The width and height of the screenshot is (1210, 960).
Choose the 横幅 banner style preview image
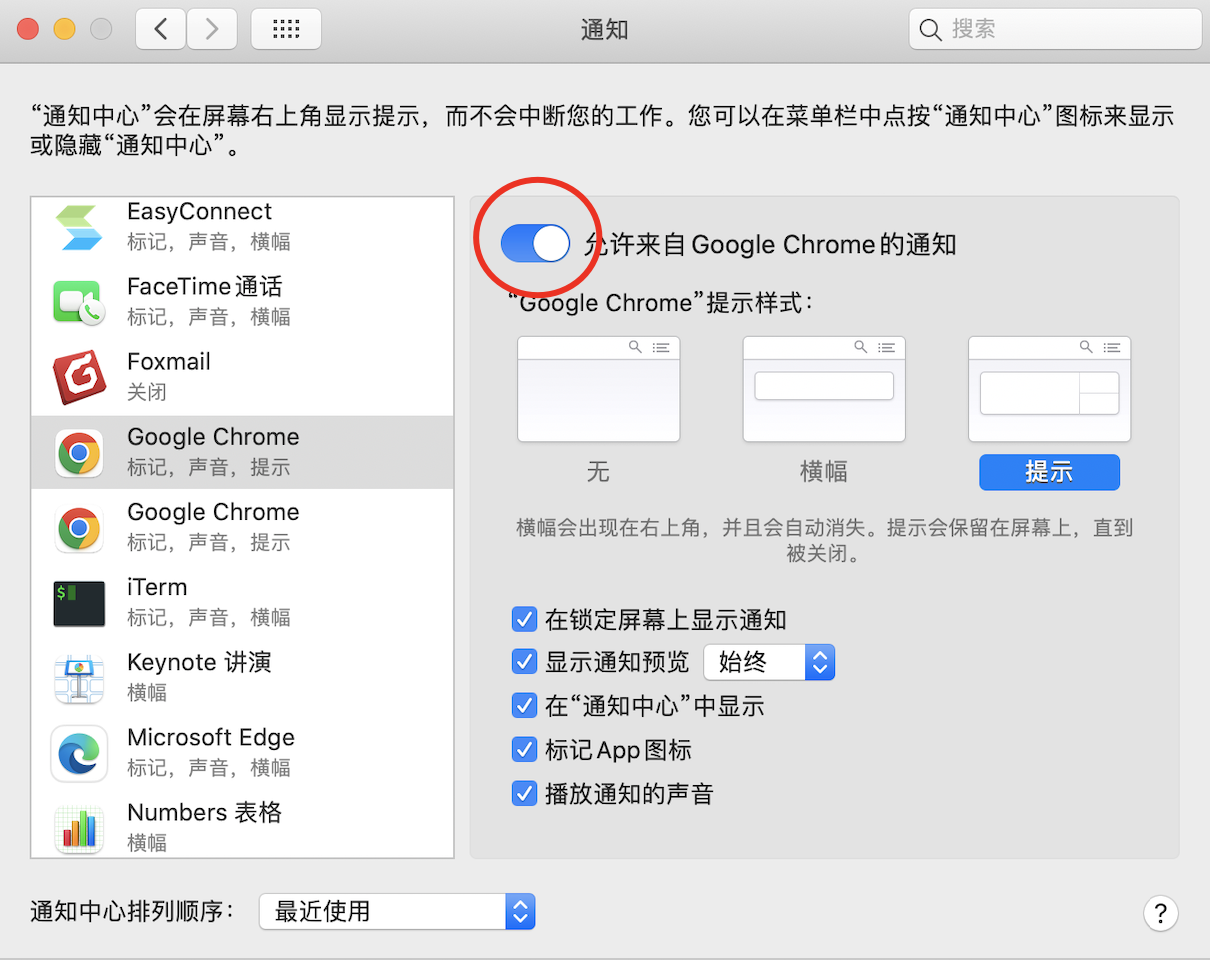[x=824, y=389]
